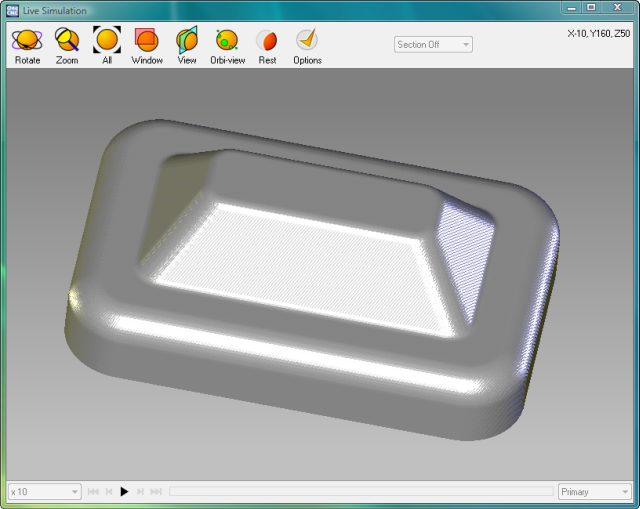Step back one simulation move

coord(109,492)
